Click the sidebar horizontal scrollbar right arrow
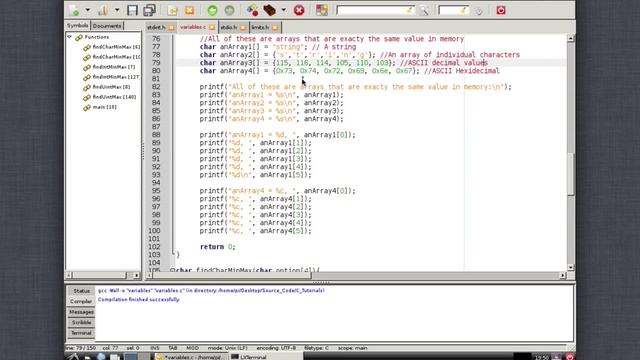Image resolution: width=640 pixels, height=360 pixels. [x=136, y=275]
